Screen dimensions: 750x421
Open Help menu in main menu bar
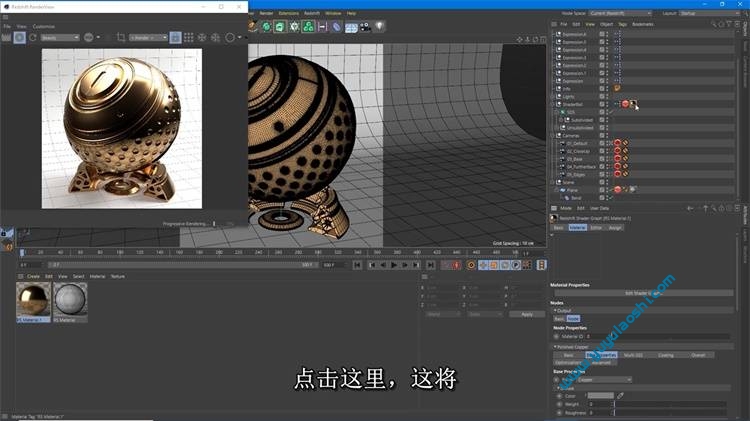(x=351, y=13)
